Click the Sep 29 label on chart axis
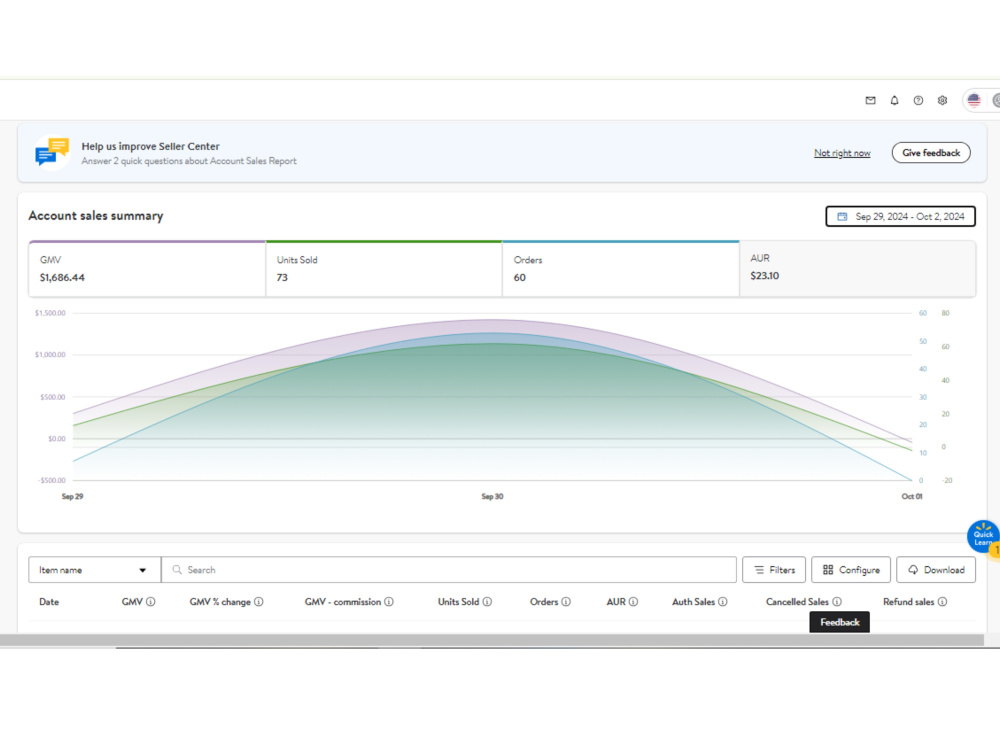The height and width of the screenshot is (750, 1000). point(72,496)
